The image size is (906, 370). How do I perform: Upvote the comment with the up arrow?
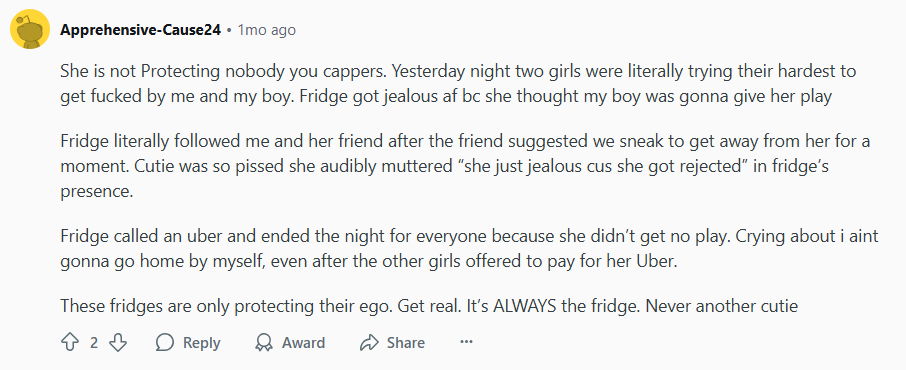point(69,343)
